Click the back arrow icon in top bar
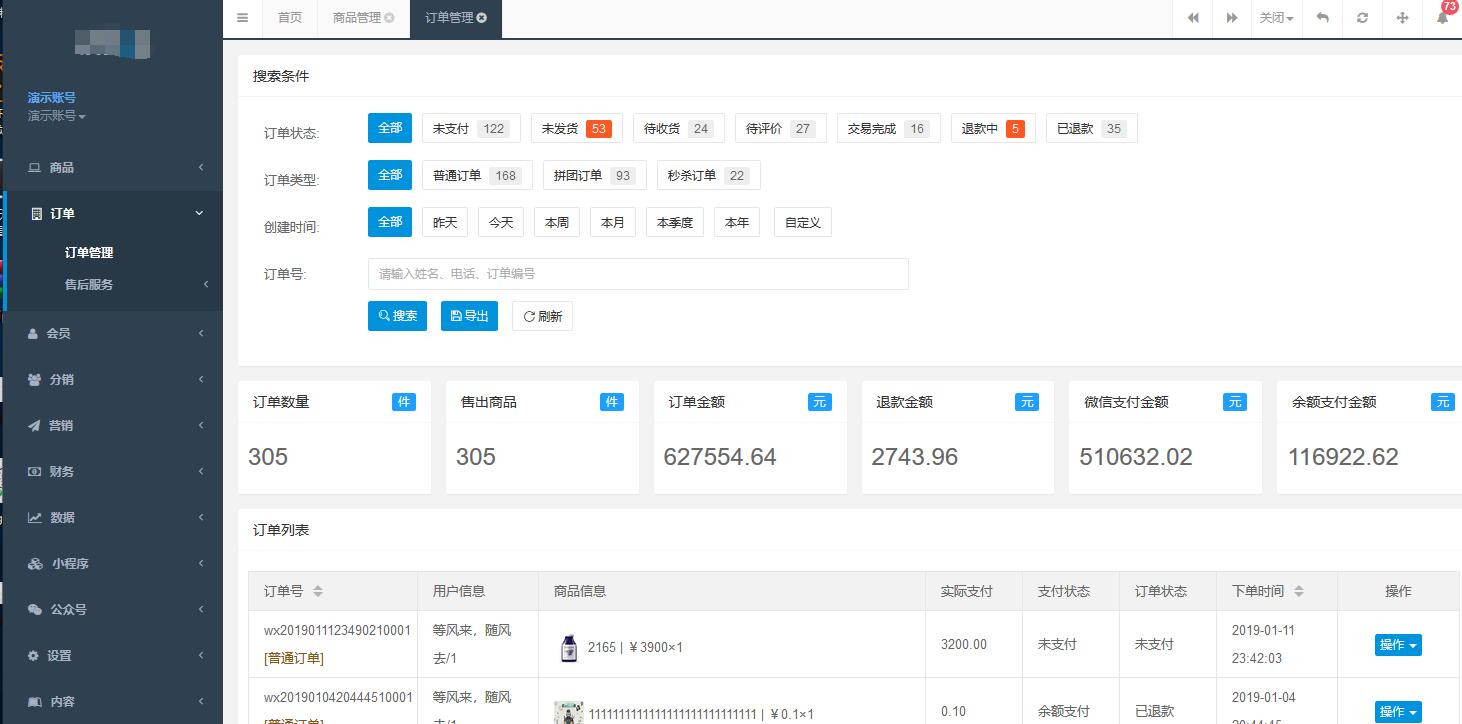The height and width of the screenshot is (724, 1462). (x=1322, y=18)
